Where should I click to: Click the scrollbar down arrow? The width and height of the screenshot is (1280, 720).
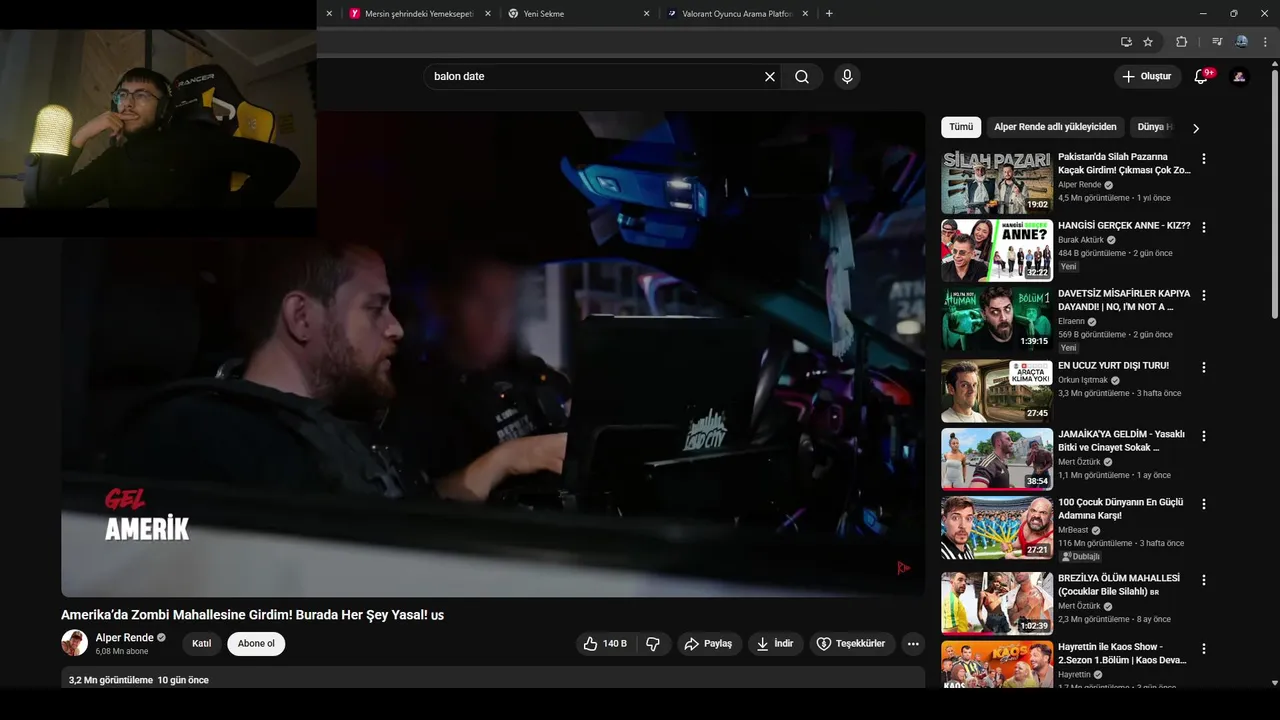click(x=1274, y=683)
